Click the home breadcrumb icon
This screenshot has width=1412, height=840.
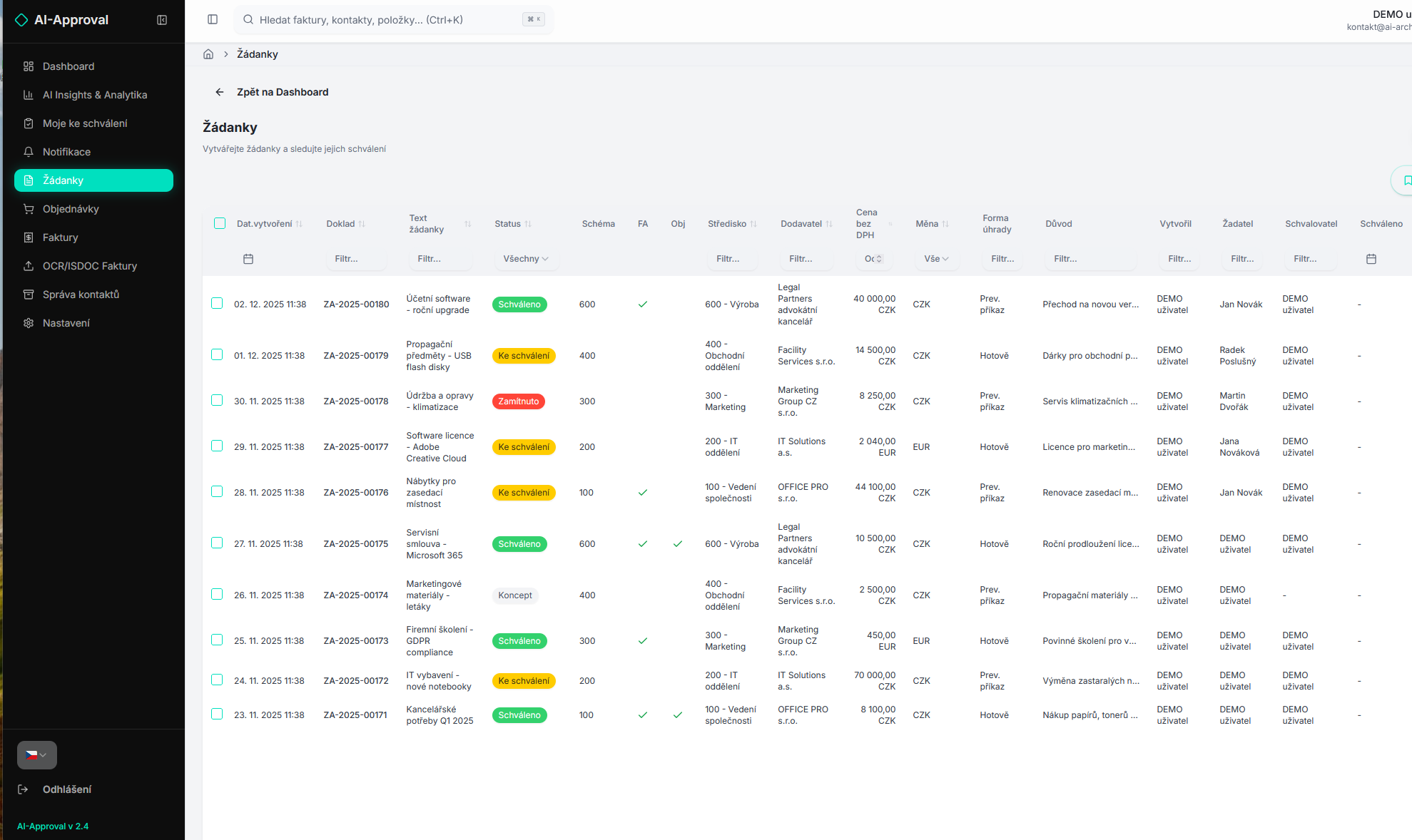[x=208, y=54]
